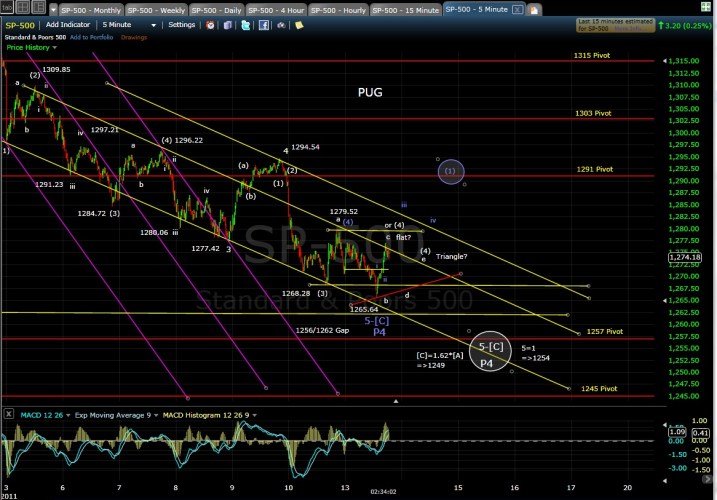The height and width of the screenshot is (500, 717).
Task: Click the 1256/1262 Gap annotation
Action: click(x=322, y=330)
